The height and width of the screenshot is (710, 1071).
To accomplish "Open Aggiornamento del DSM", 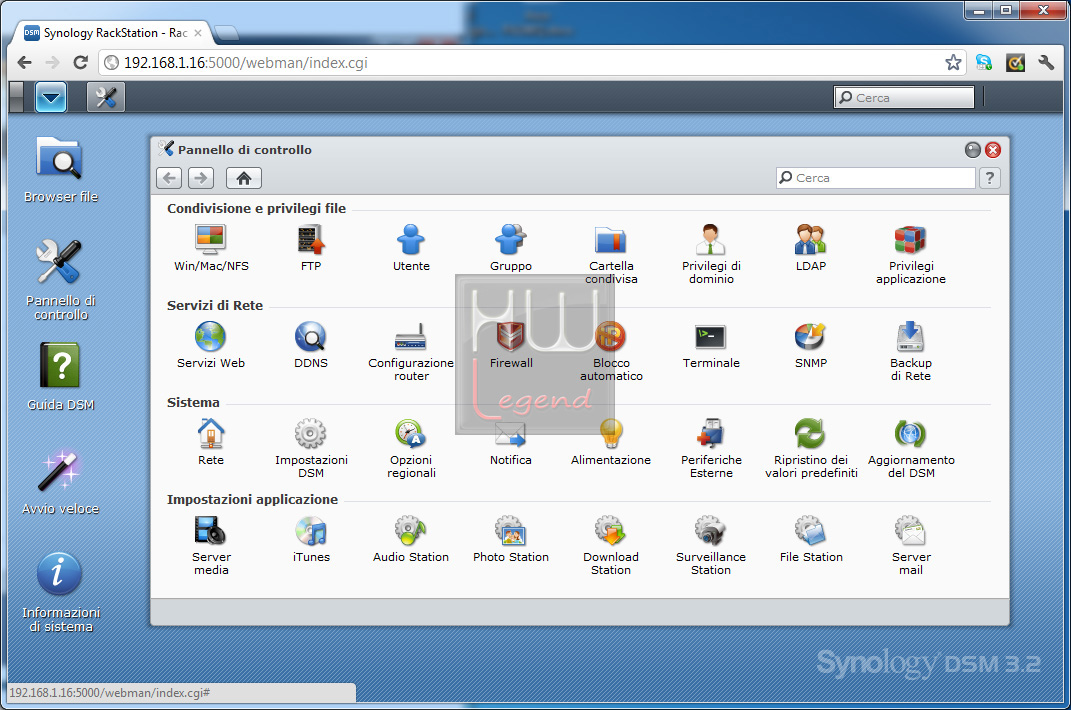I will [x=910, y=448].
